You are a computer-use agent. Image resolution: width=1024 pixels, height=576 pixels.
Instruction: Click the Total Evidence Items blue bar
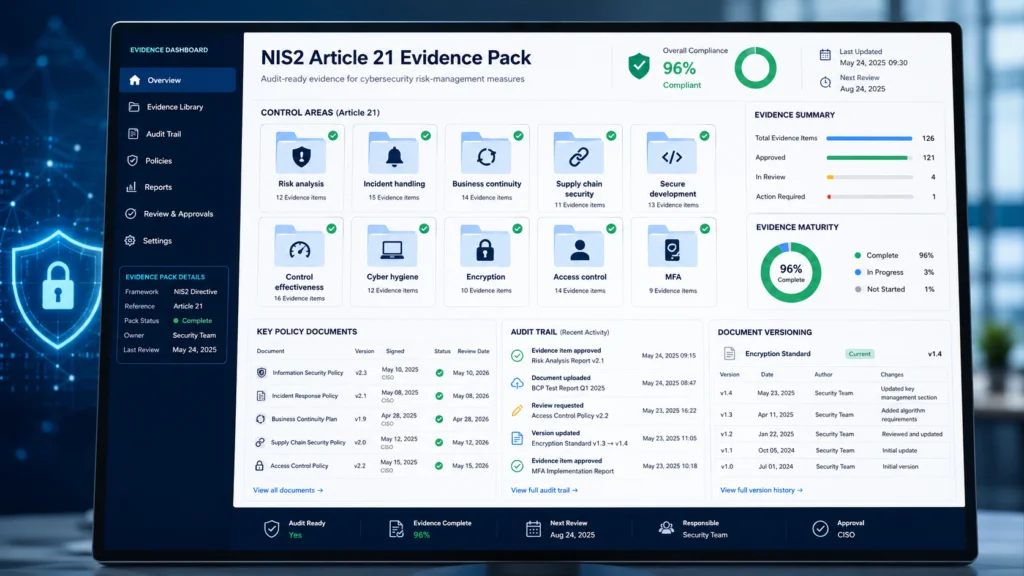tap(869, 138)
